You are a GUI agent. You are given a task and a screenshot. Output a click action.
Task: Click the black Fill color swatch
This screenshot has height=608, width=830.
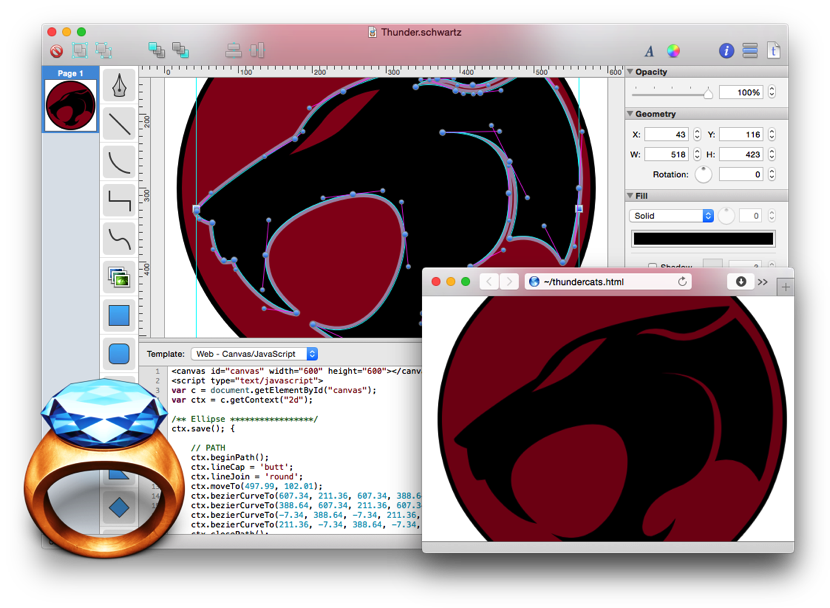[703, 239]
